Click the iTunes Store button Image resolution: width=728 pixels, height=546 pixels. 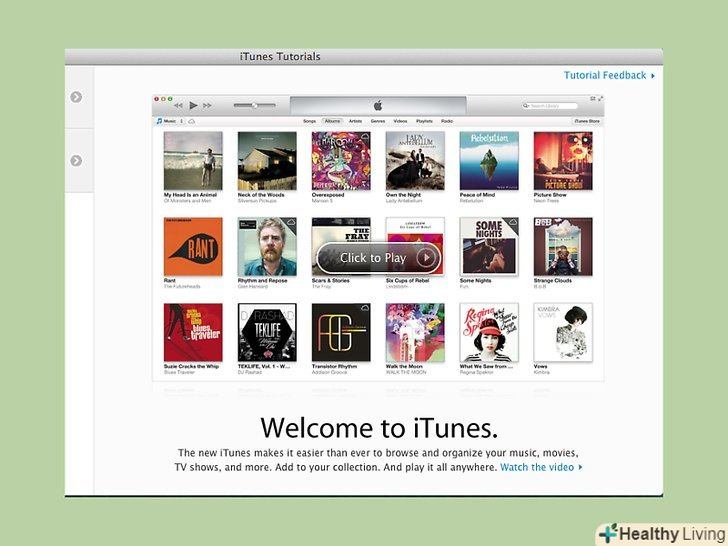[x=587, y=121]
